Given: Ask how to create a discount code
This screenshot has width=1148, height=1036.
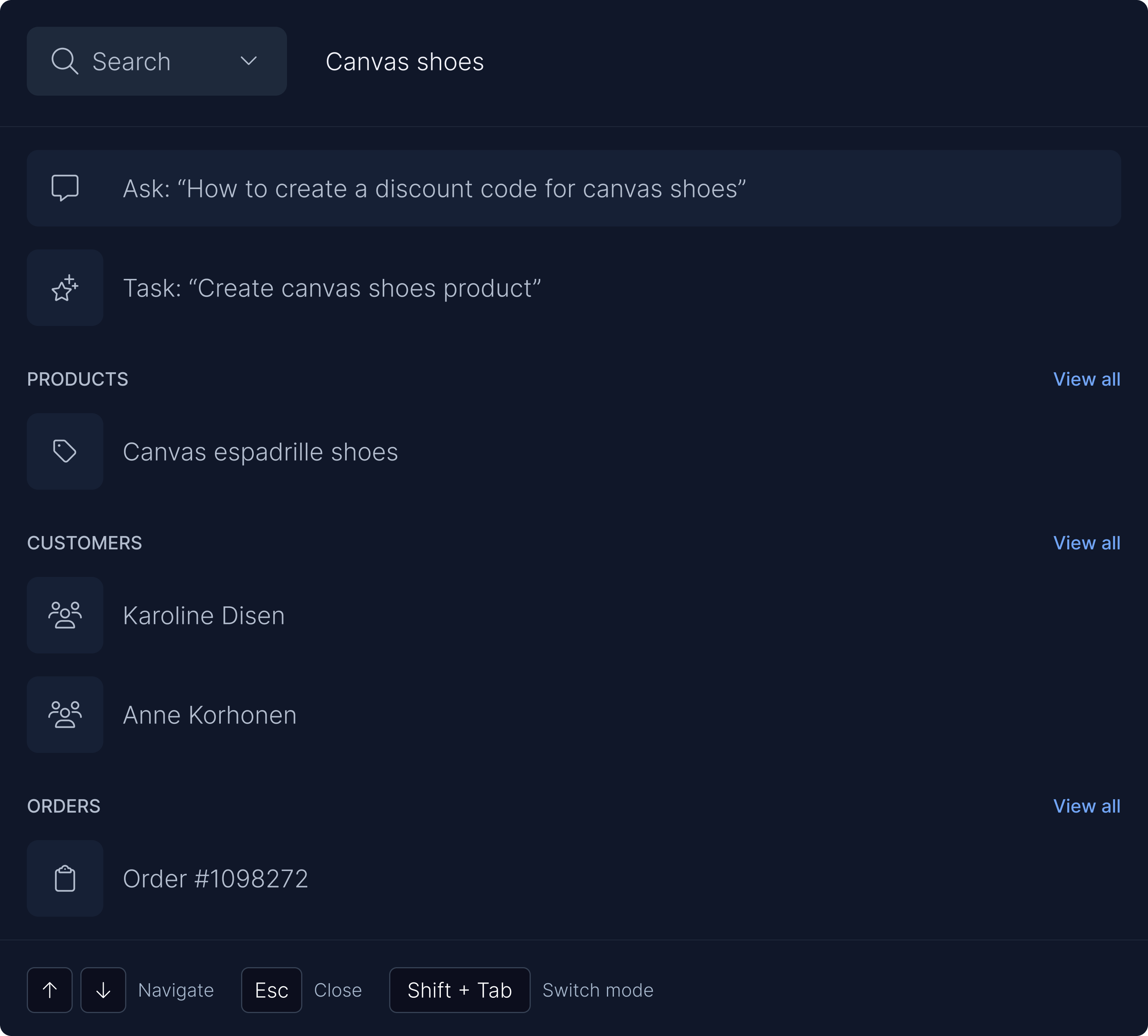Looking at the screenshot, I should tap(435, 188).
